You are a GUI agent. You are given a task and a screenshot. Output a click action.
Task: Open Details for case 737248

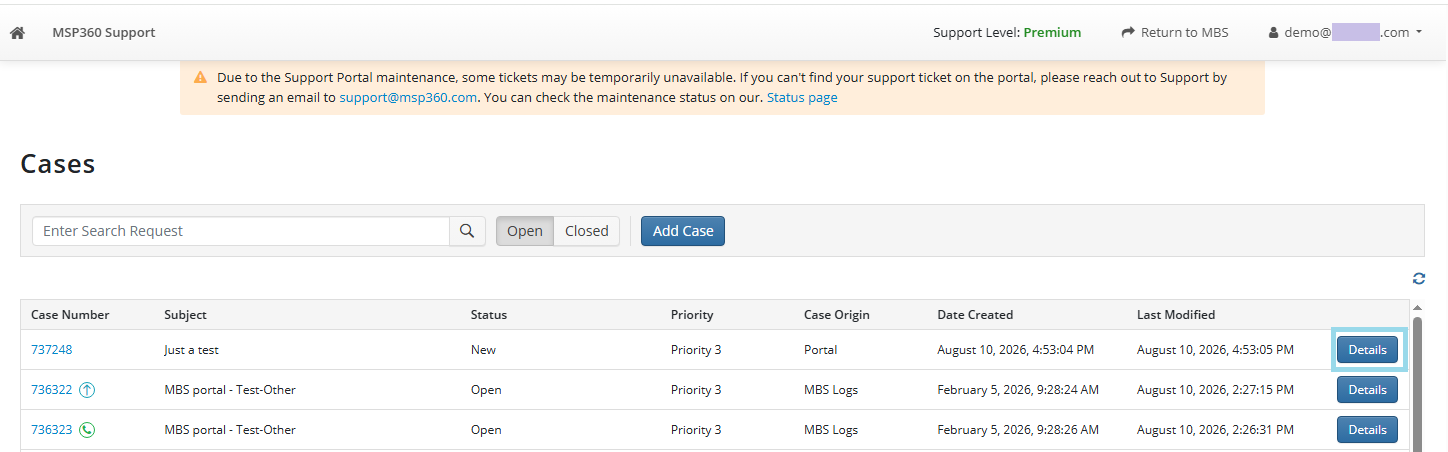(x=1367, y=350)
